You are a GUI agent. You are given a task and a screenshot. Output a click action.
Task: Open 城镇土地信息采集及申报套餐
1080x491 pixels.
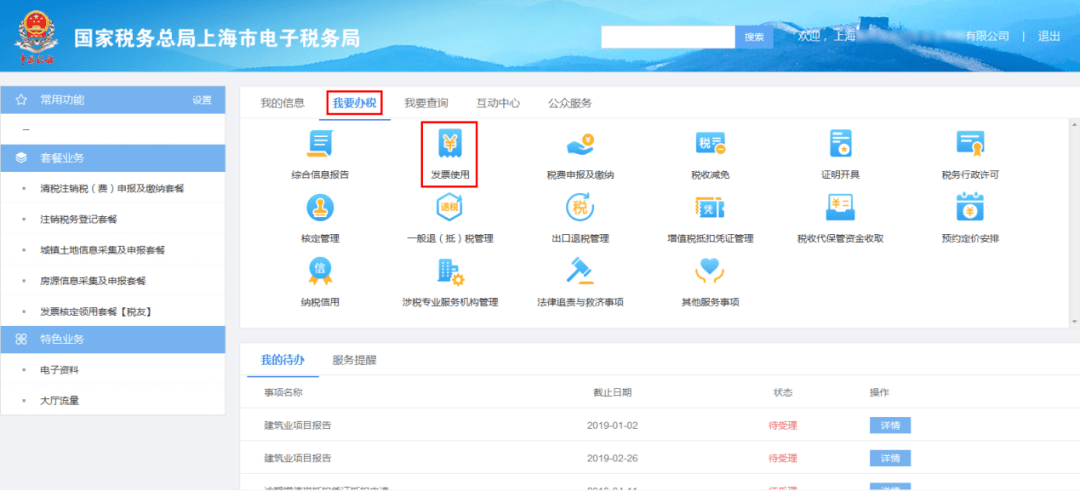pyautogui.click(x=102, y=251)
